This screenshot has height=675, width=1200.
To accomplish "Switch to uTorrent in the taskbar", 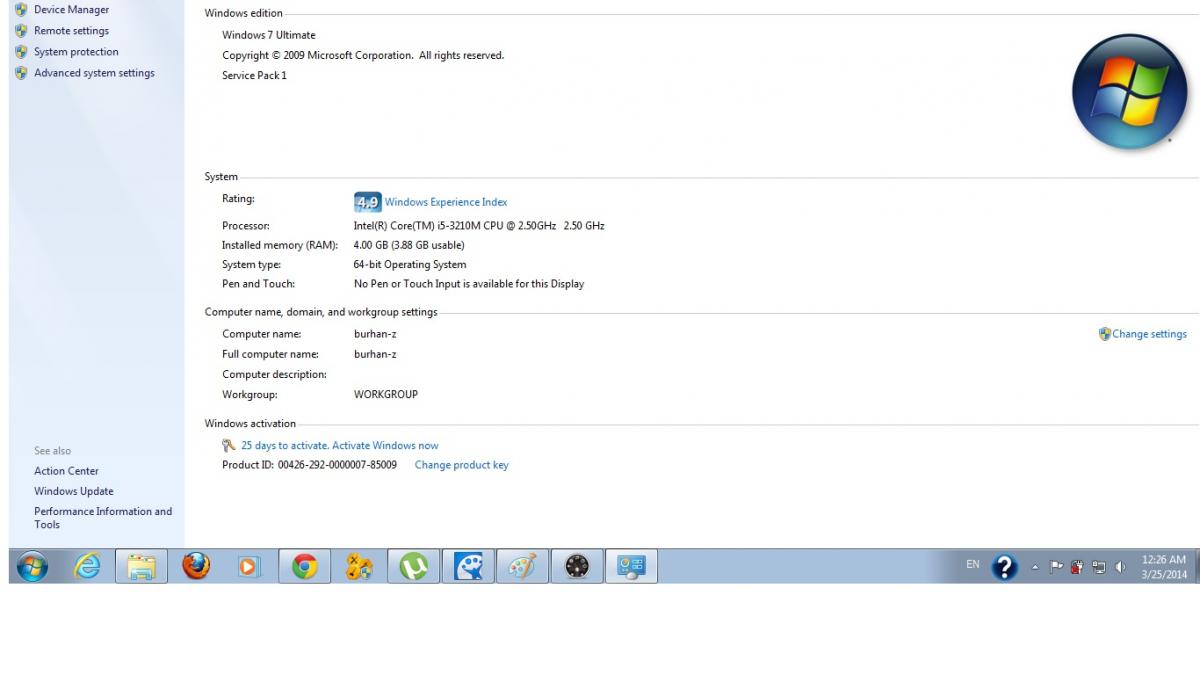I will [413, 567].
